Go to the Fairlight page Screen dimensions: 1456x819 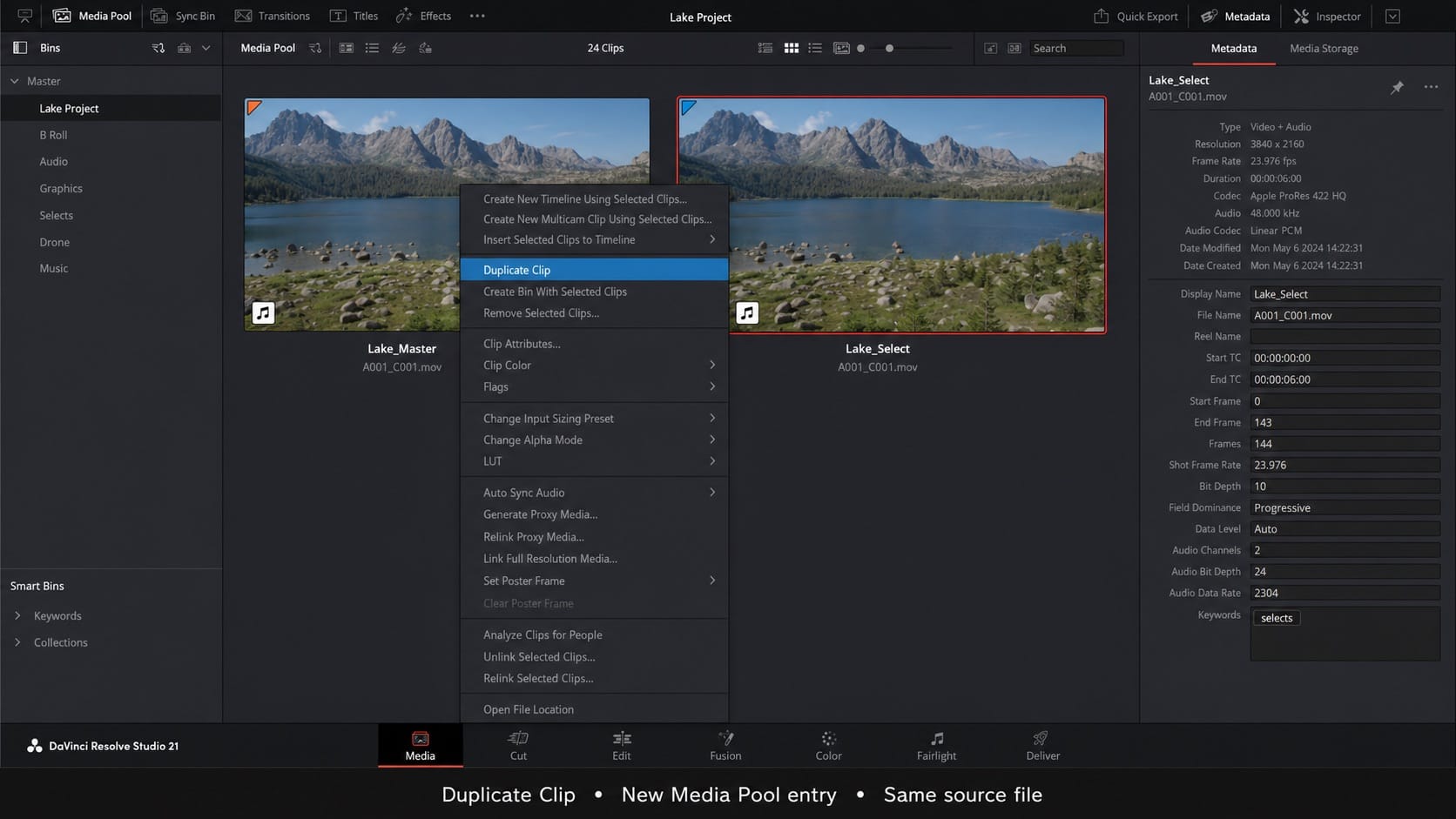click(x=936, y=746)
